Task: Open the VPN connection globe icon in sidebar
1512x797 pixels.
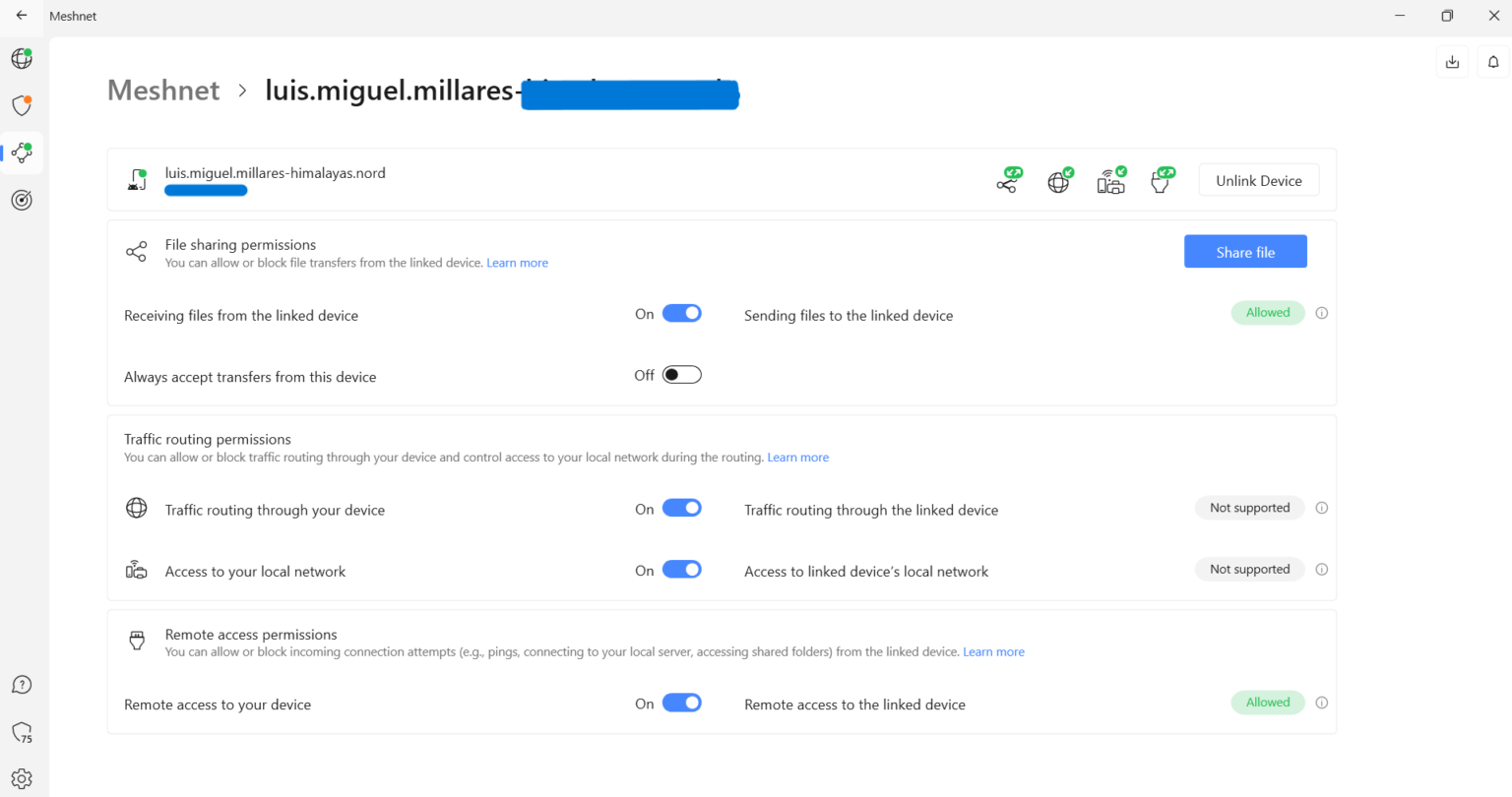Action: tap(21, 58)
